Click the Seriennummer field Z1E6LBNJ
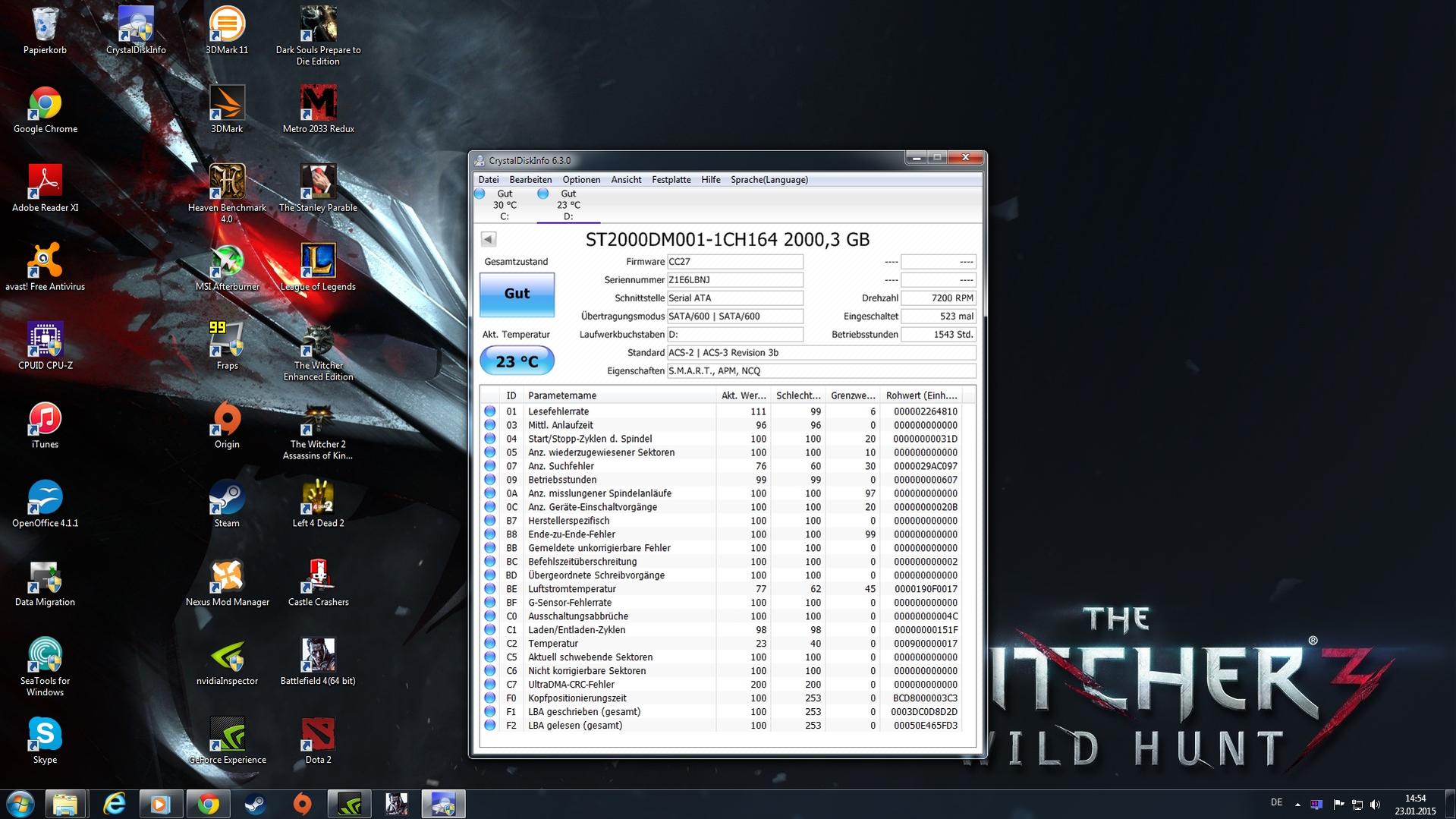Image resolution: width=1456 pixels, height=819 pixels. (x=734, y=280)
